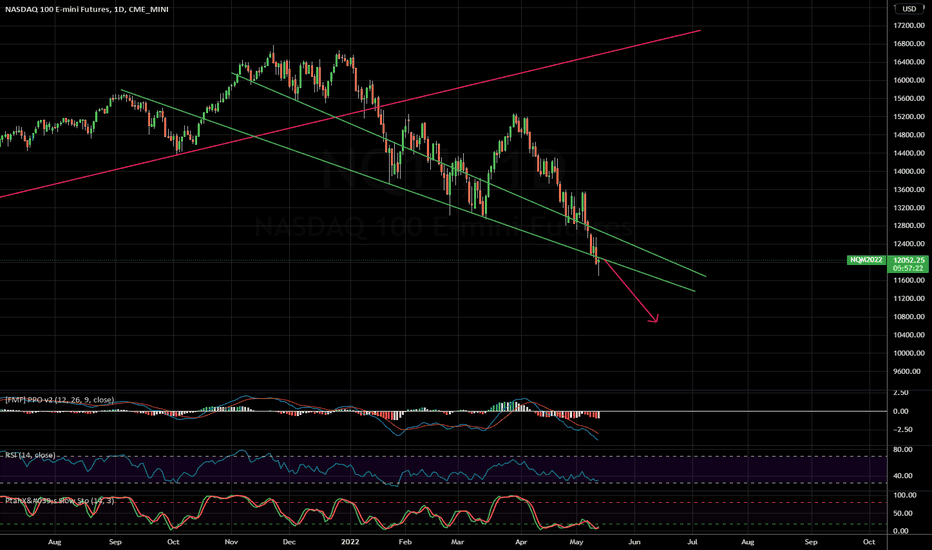Click the 12800.00 price axis label
This screenshot has width=932, height=550.
pyautogui.click(x=909, y=226)
